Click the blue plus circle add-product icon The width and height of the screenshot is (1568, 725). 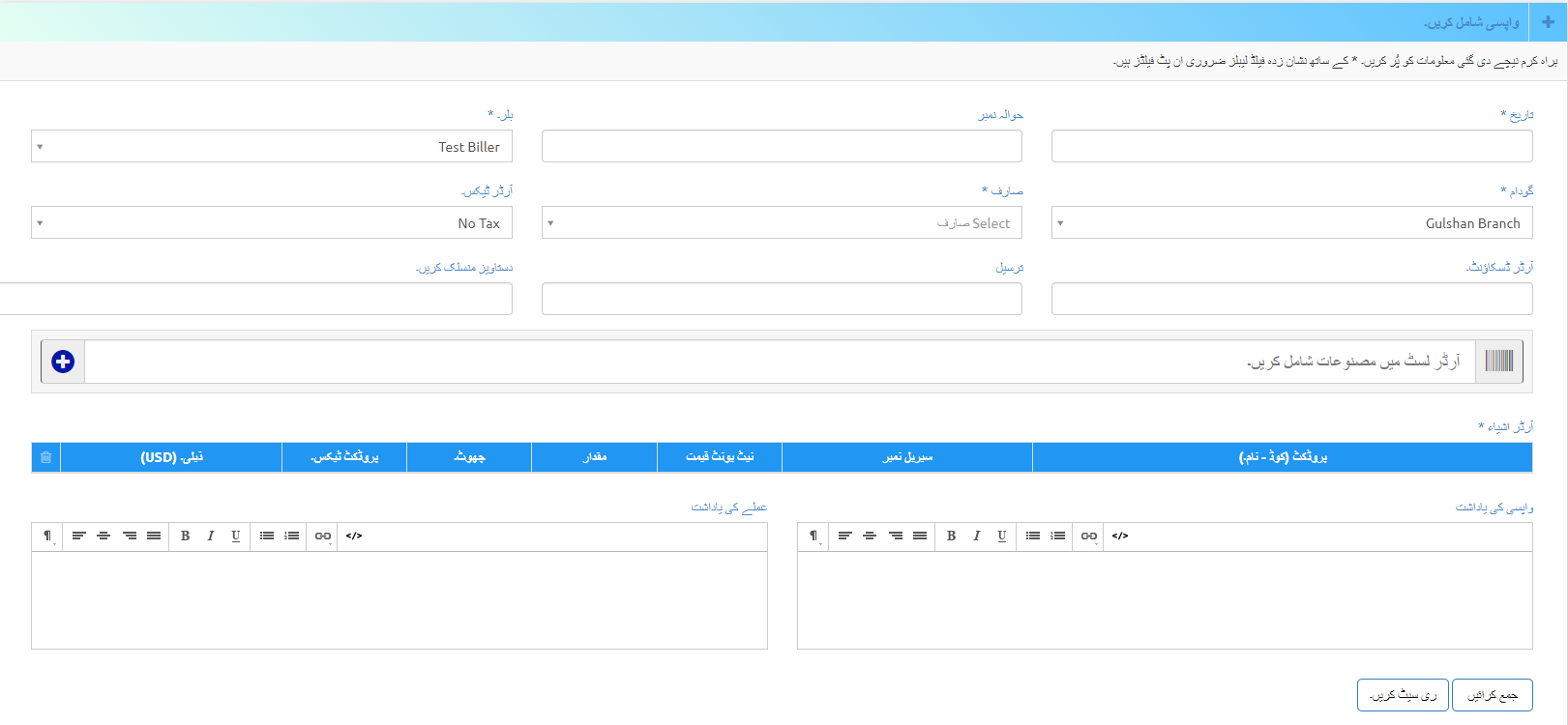(x=63, y=362)
